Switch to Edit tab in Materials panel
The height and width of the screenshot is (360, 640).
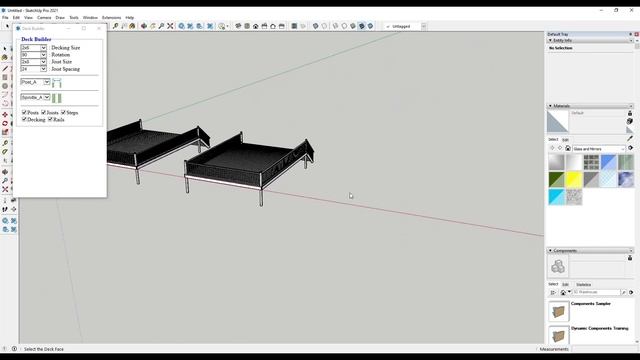coord(565,140)
